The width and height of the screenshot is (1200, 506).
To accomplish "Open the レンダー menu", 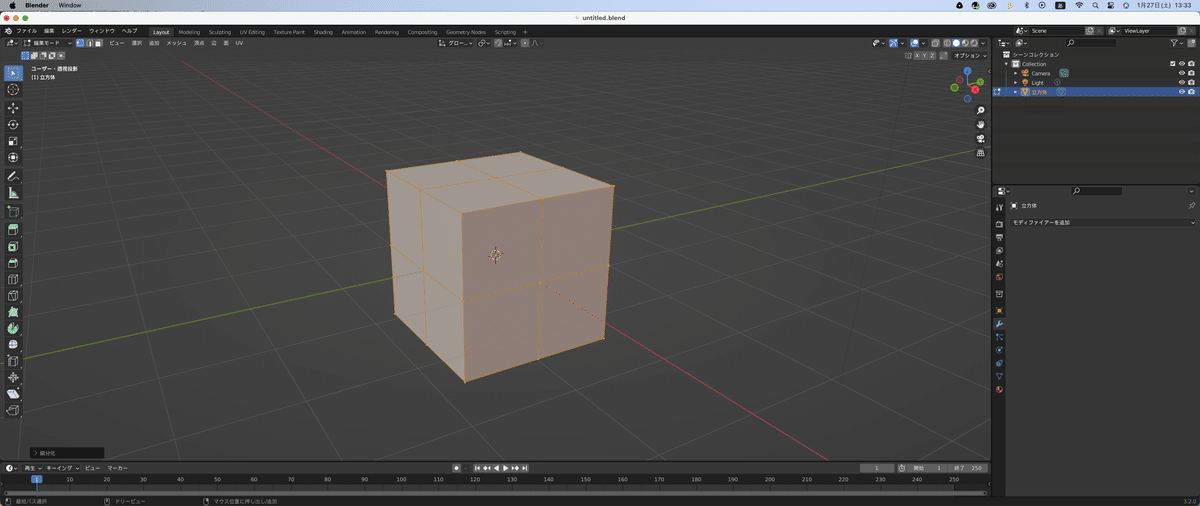I will click(72, 31).
